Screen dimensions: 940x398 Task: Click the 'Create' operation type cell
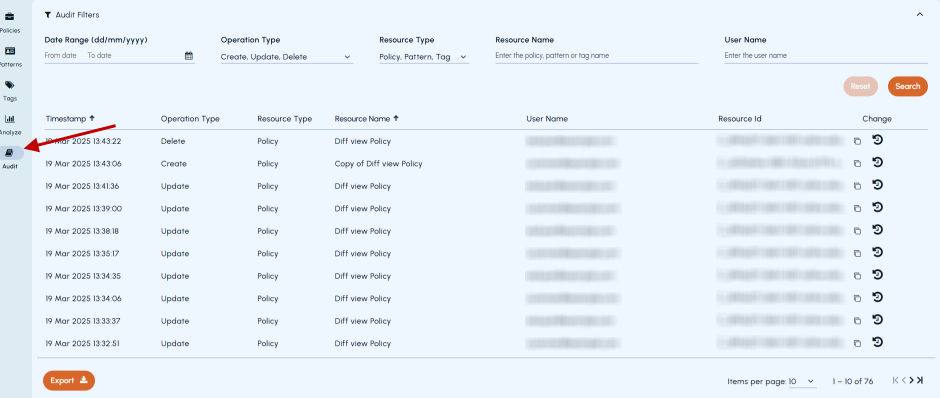tap(174, 164)
